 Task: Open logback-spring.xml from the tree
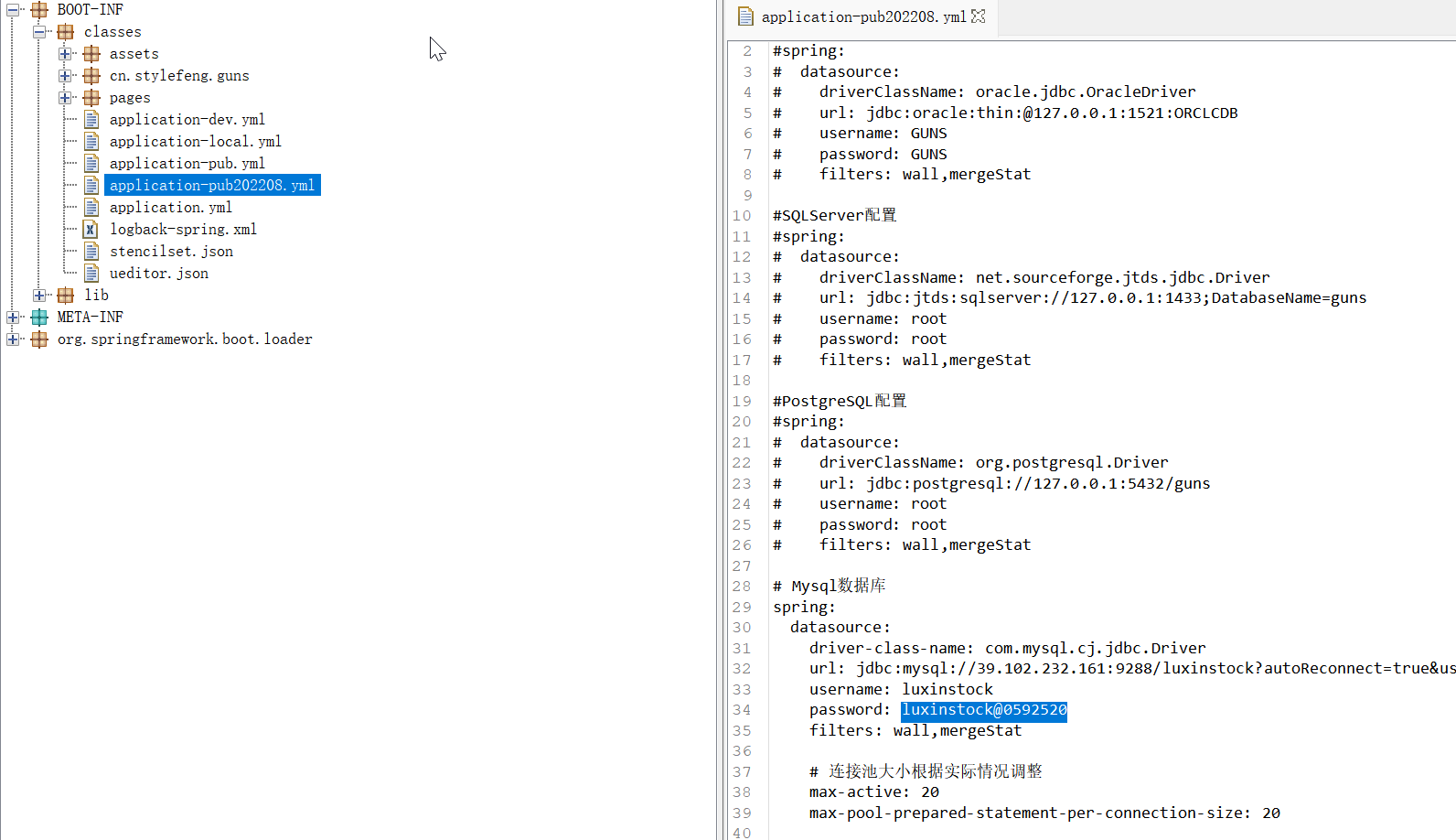183,230
